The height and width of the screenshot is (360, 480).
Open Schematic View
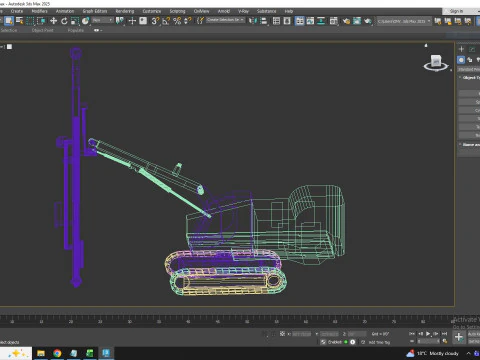[x=321, y=21]
